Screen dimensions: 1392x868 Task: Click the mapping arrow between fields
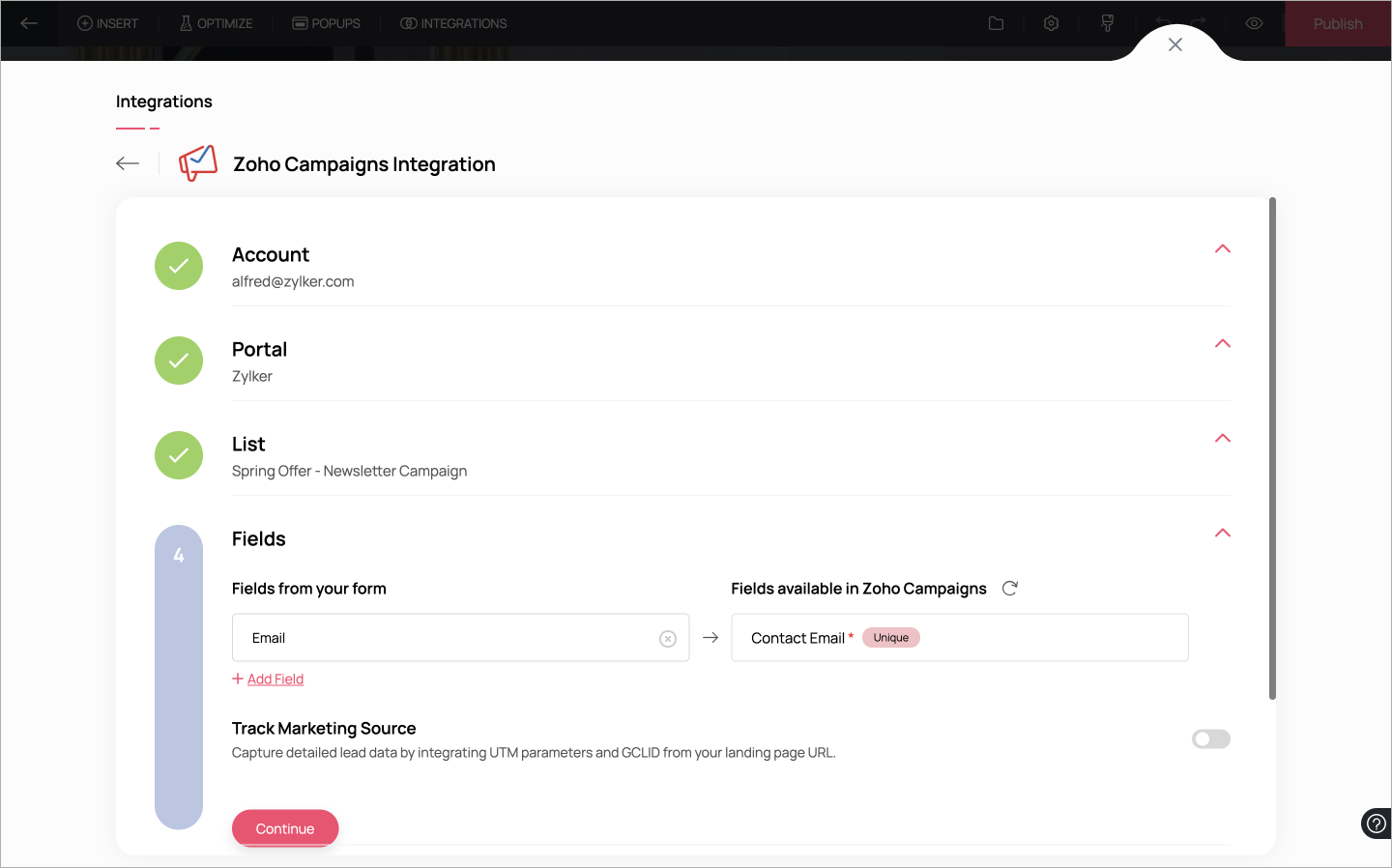click(710, 638)
